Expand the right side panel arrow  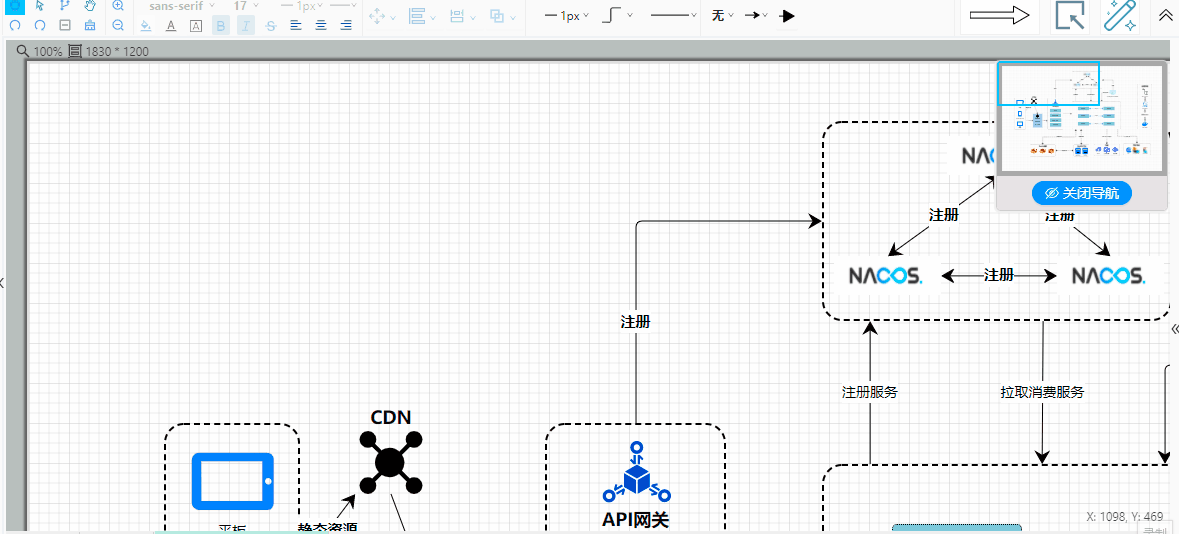[x=1174, y=328]
